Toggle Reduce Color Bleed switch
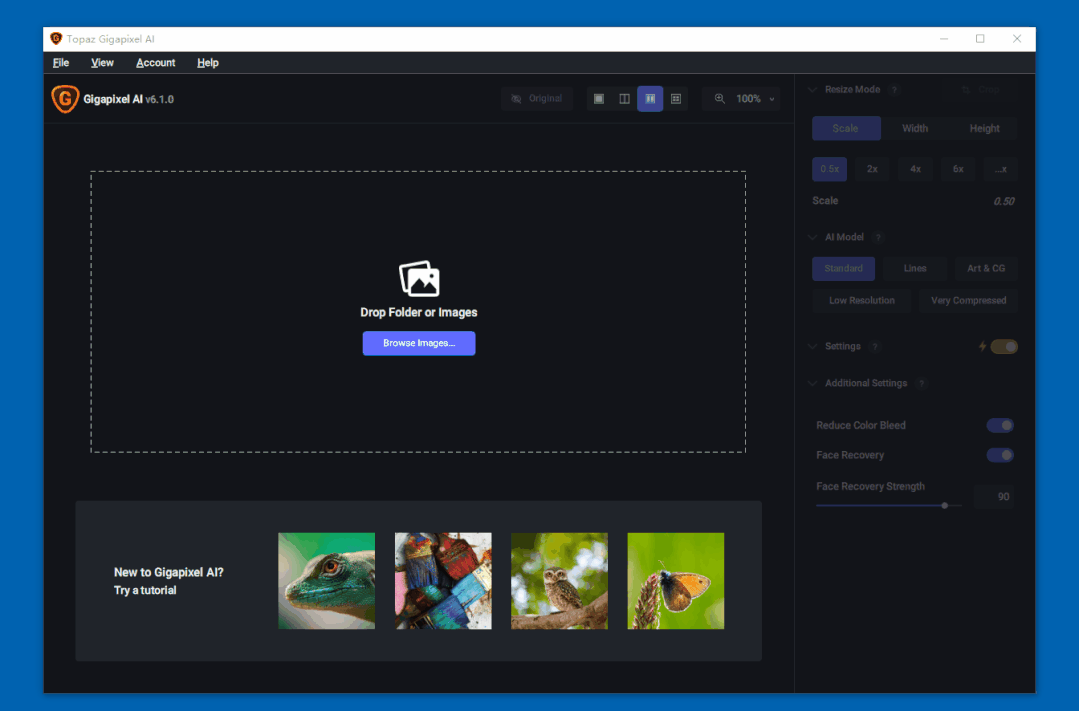The image size is (1079, 711). click(x=1000, y=425)
